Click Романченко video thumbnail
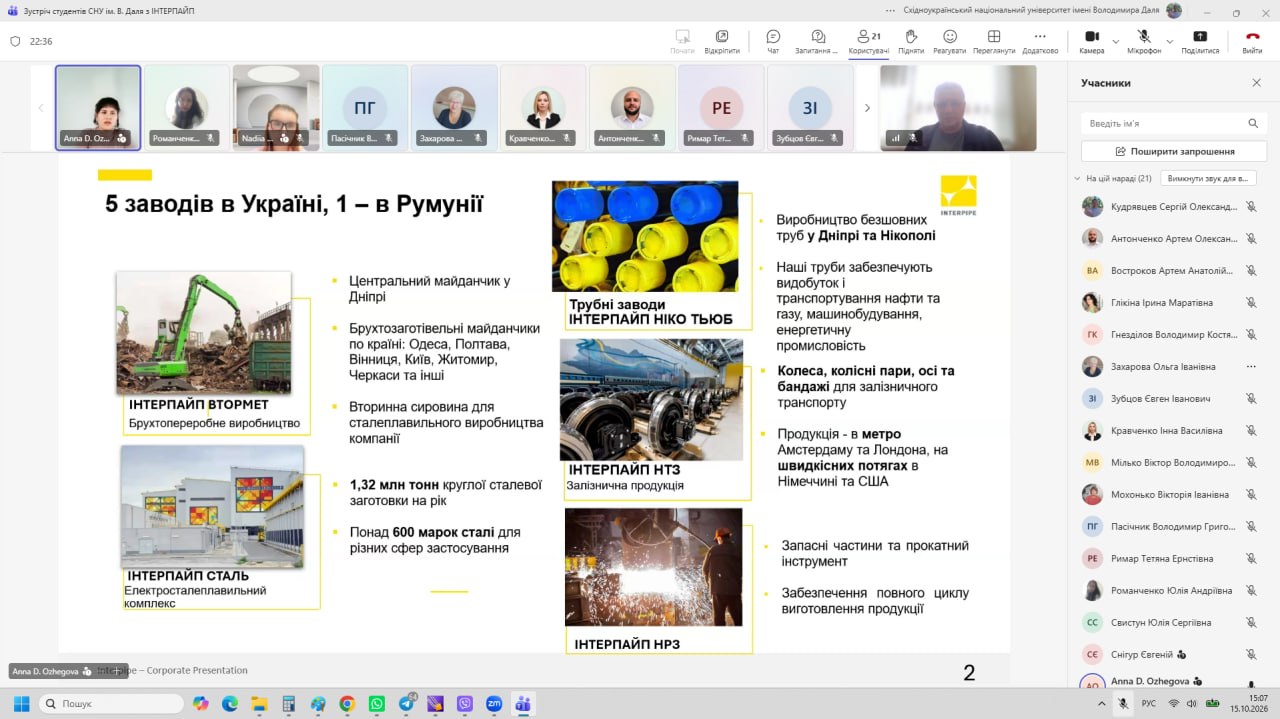 click(x=187, y=108)
